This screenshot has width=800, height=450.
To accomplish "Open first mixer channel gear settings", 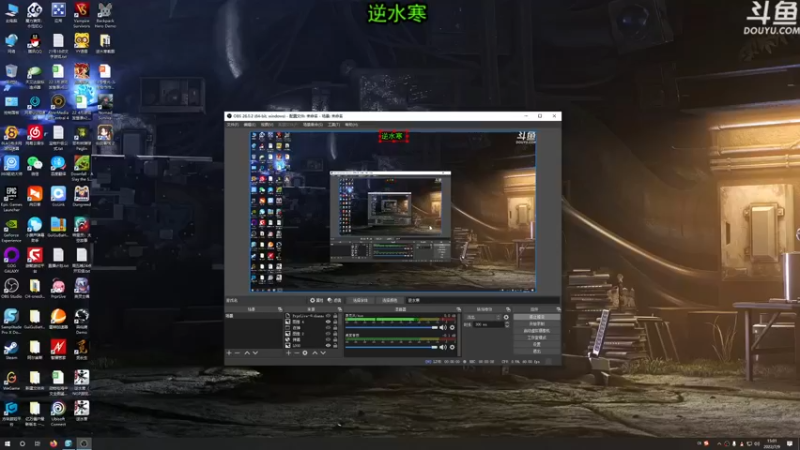I will coord(452,328).
